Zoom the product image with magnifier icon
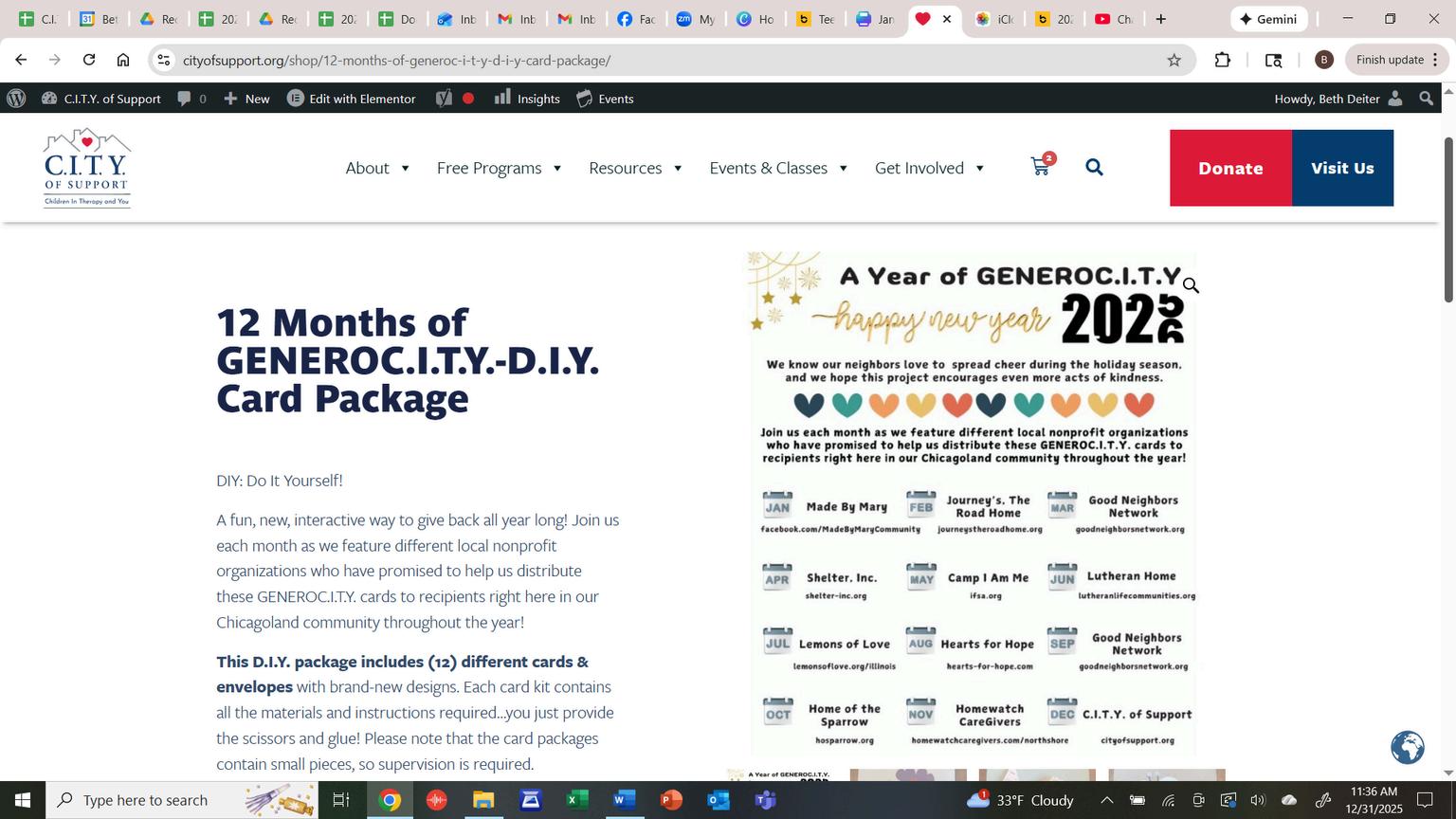 coord(1191,285)
